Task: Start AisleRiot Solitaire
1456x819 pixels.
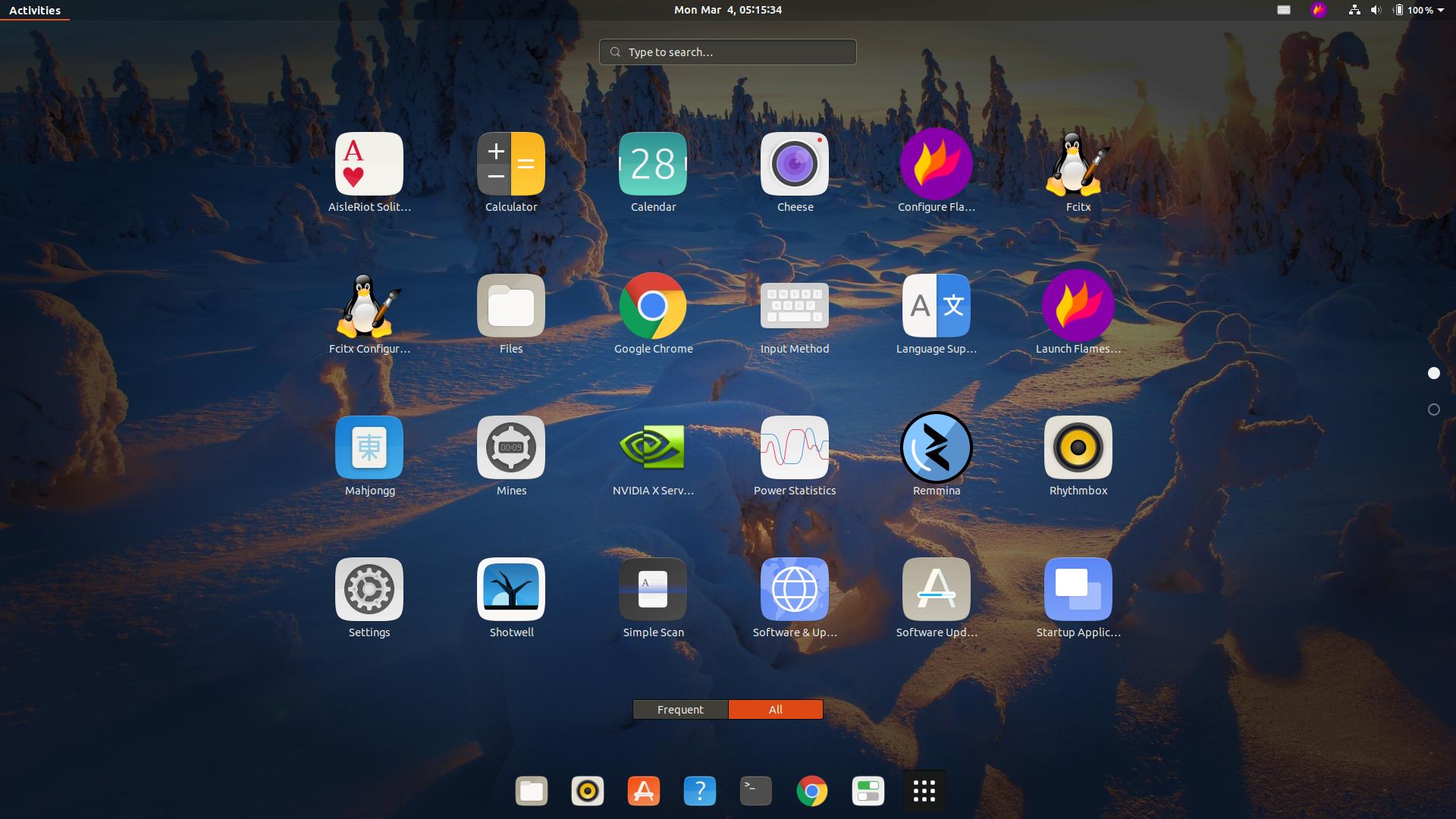Action: coord(369,163)
